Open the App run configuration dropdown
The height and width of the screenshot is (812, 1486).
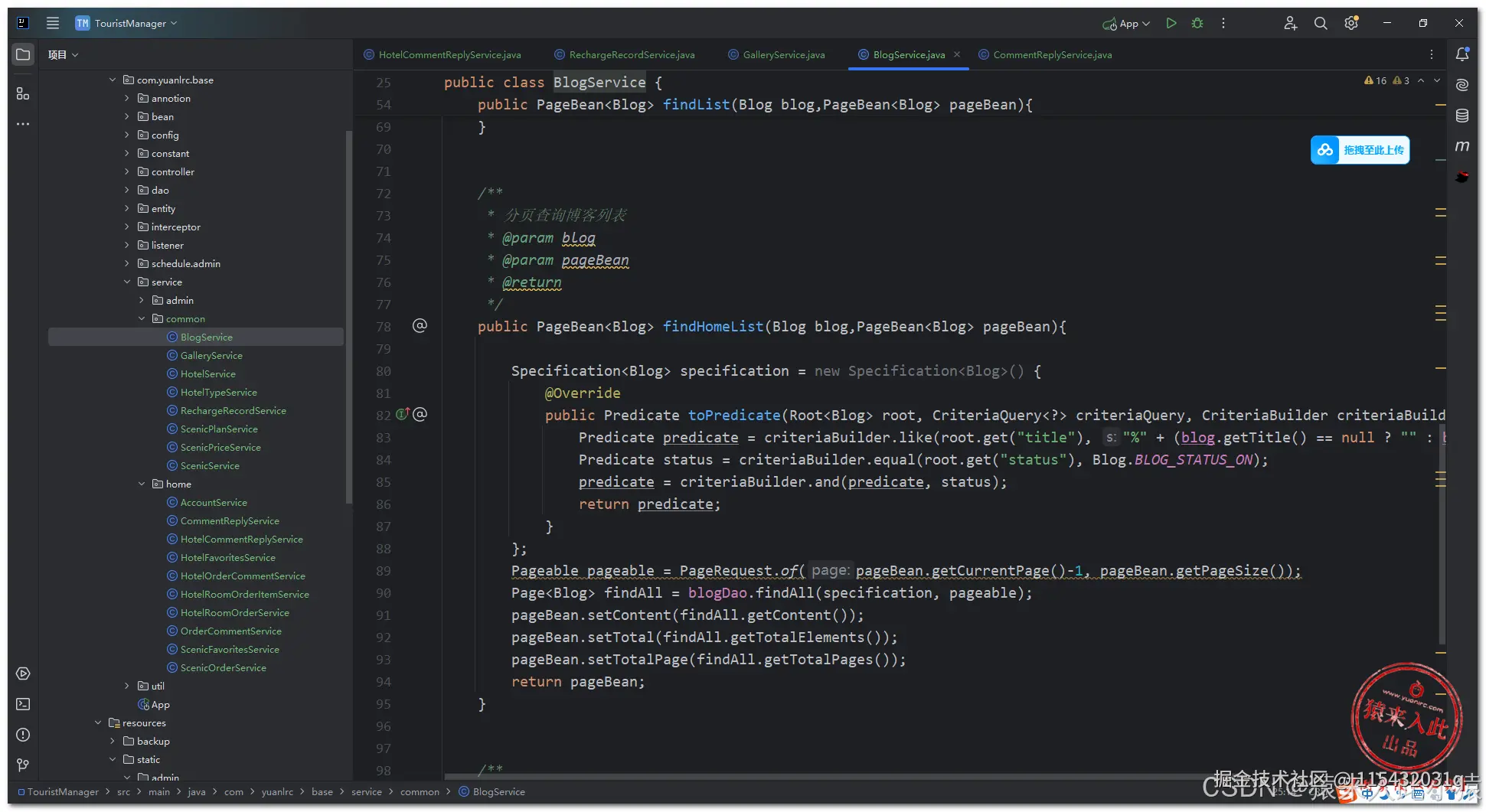[1126, 24]
